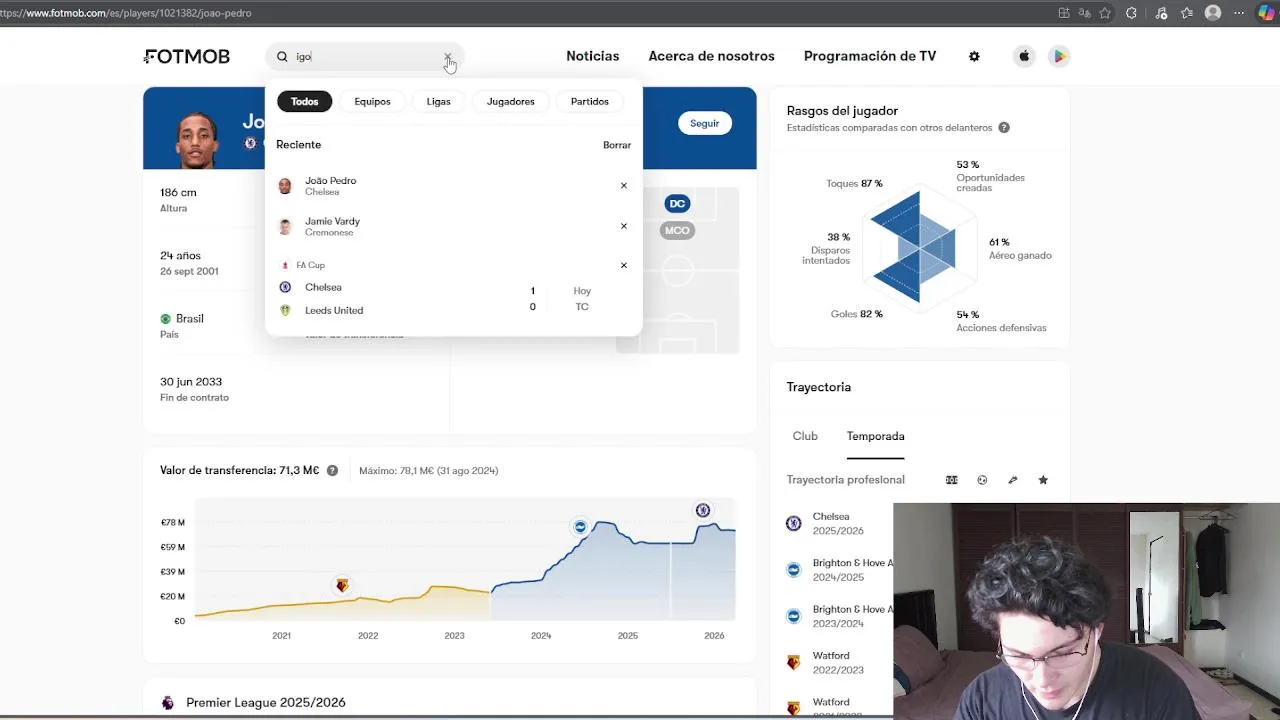Click the rating star icon in Trayectoria

tap(1043, 480)
